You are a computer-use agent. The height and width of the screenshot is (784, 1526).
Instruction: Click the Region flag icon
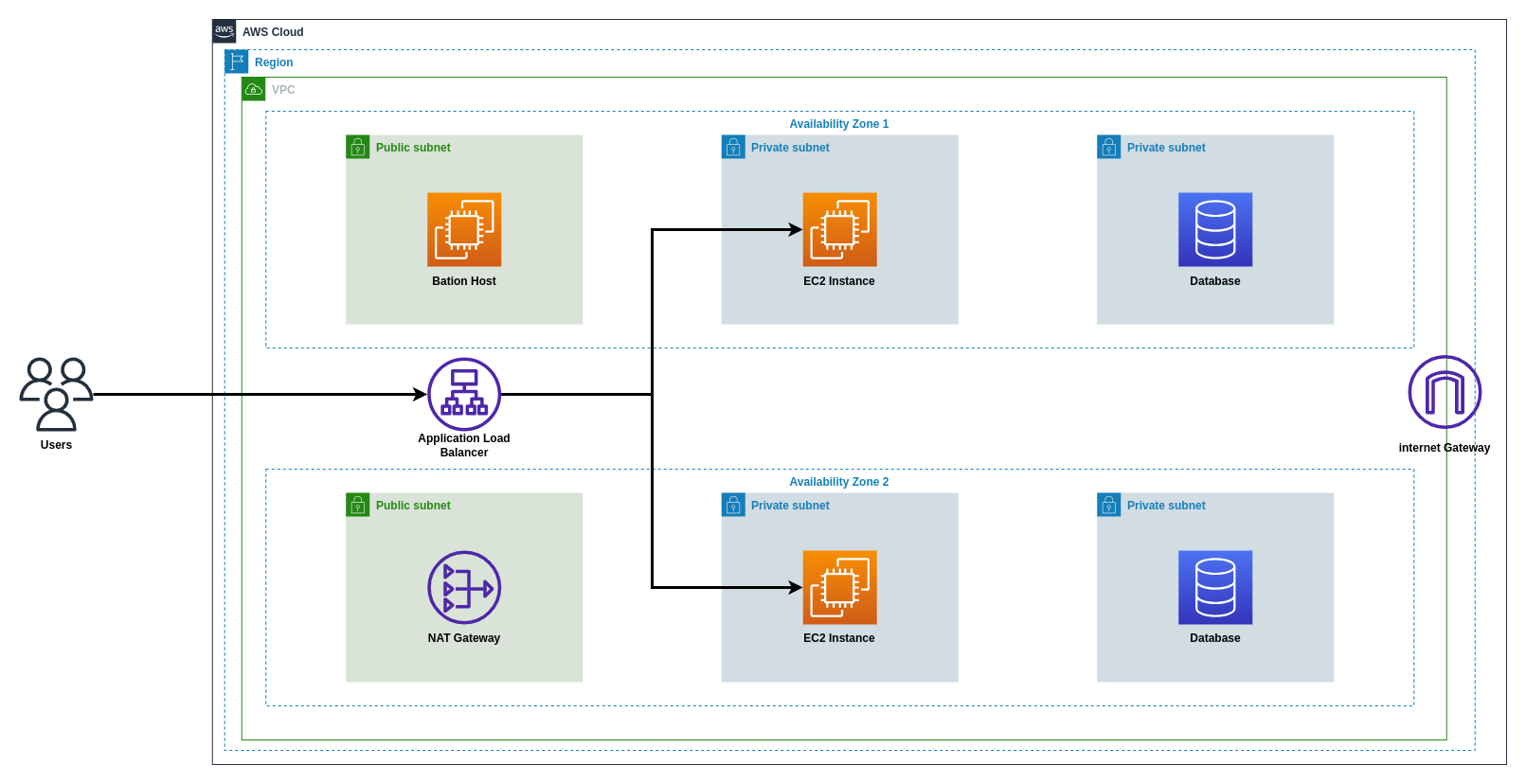click(237, 62)
